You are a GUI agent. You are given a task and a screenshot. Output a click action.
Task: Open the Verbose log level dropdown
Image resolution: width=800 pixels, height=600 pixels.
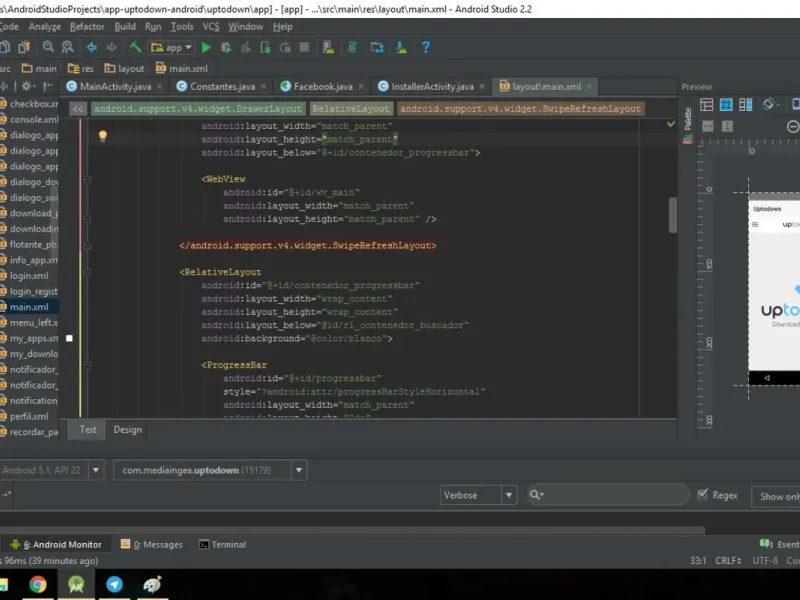tap(478, 495)
